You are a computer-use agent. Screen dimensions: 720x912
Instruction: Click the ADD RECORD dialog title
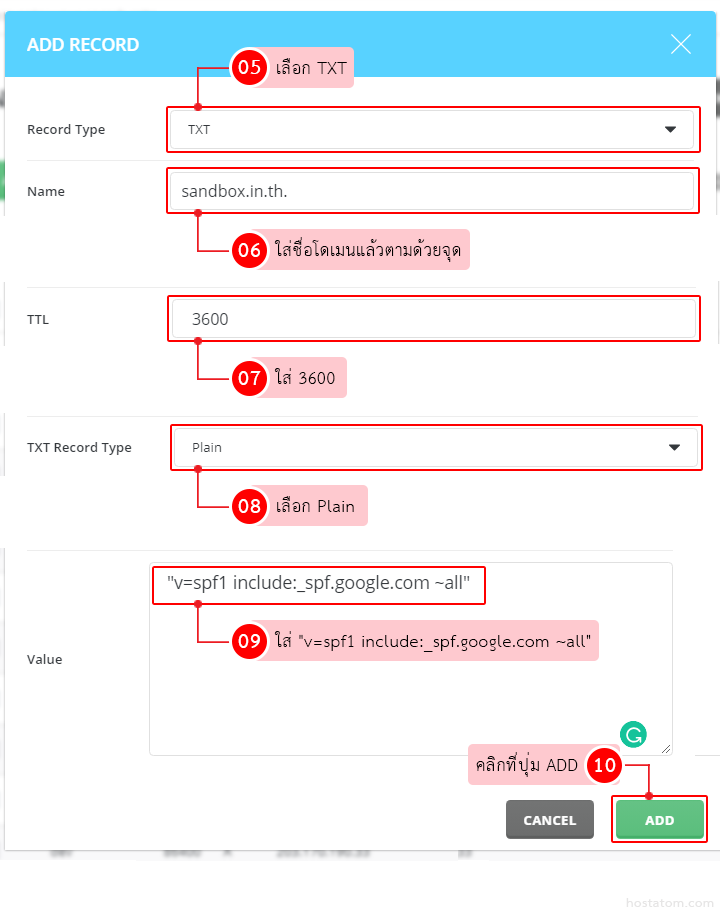(x=83, y=45)
